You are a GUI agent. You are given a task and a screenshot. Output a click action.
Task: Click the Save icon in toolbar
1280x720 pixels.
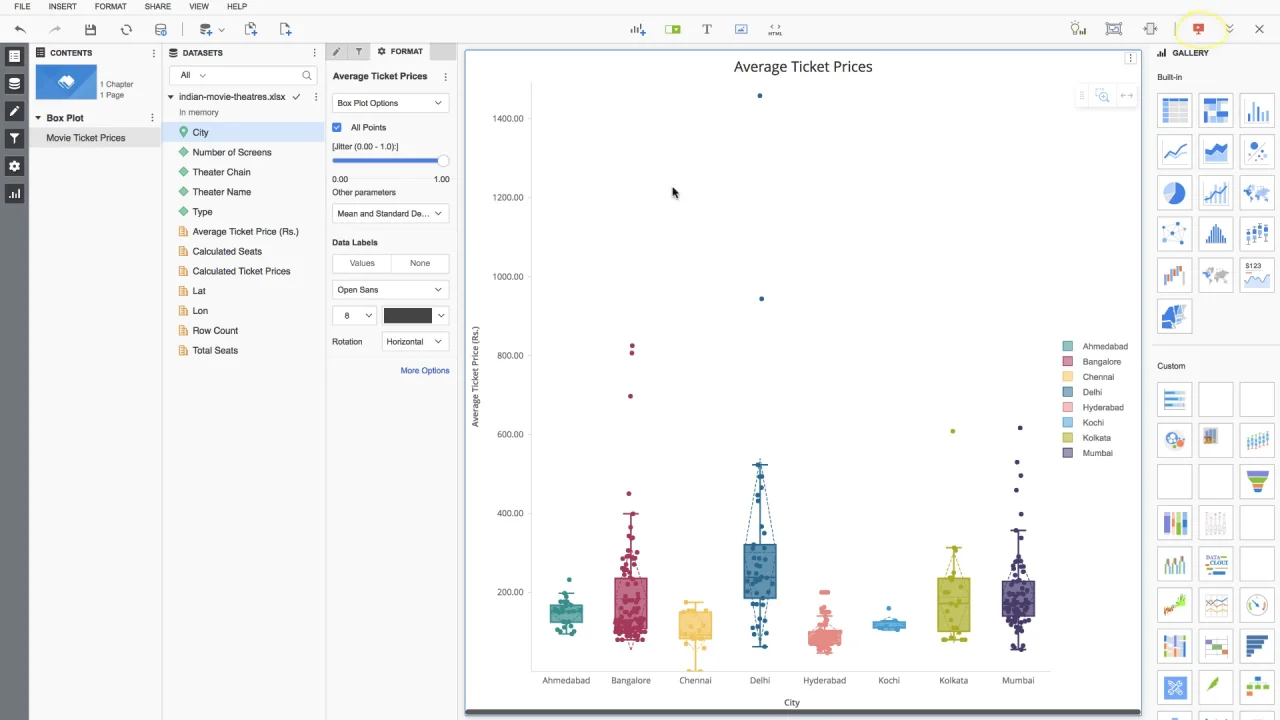point(91,30)
